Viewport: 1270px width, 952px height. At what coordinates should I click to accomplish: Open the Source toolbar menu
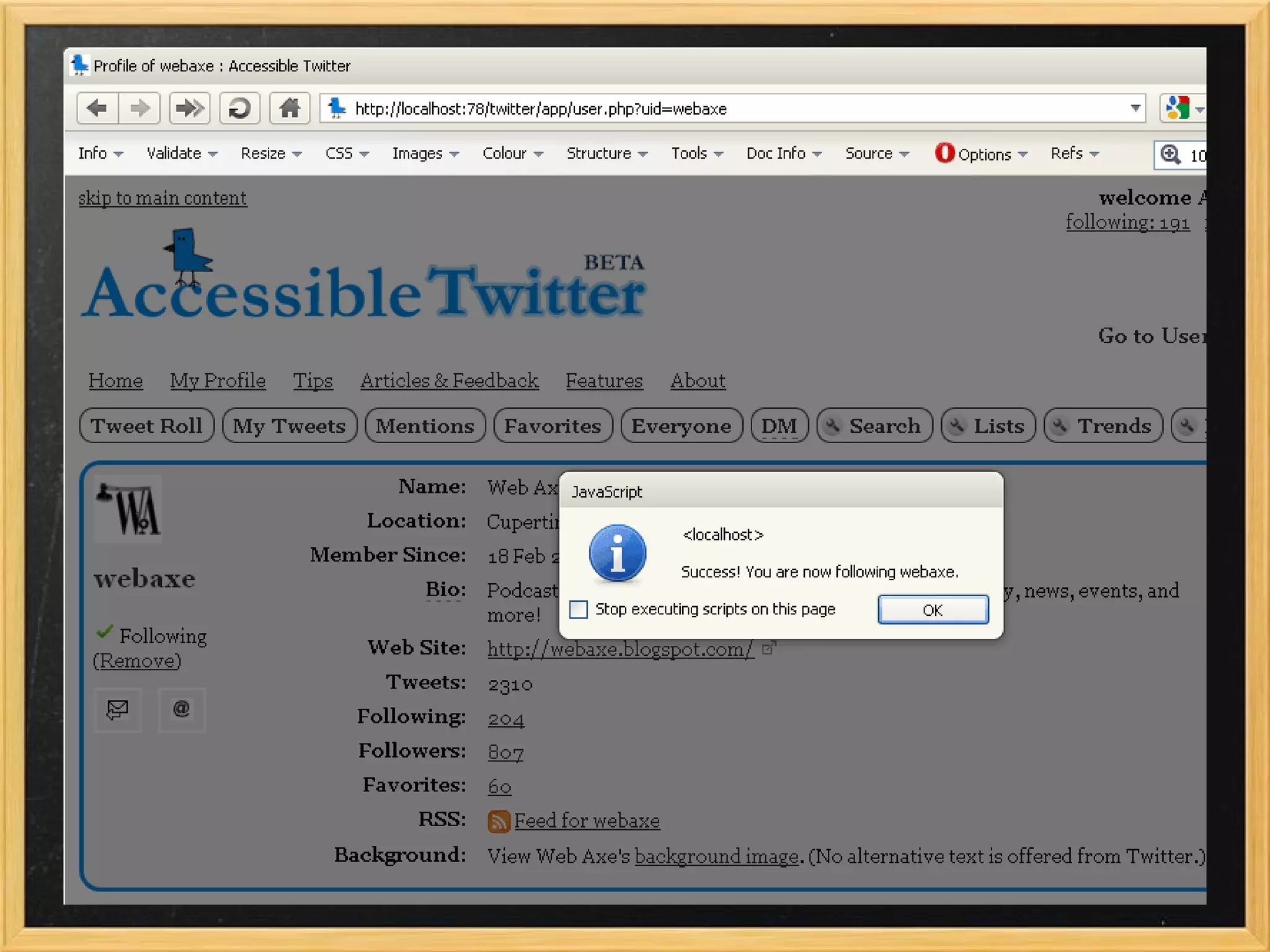(x=877, y=153)
